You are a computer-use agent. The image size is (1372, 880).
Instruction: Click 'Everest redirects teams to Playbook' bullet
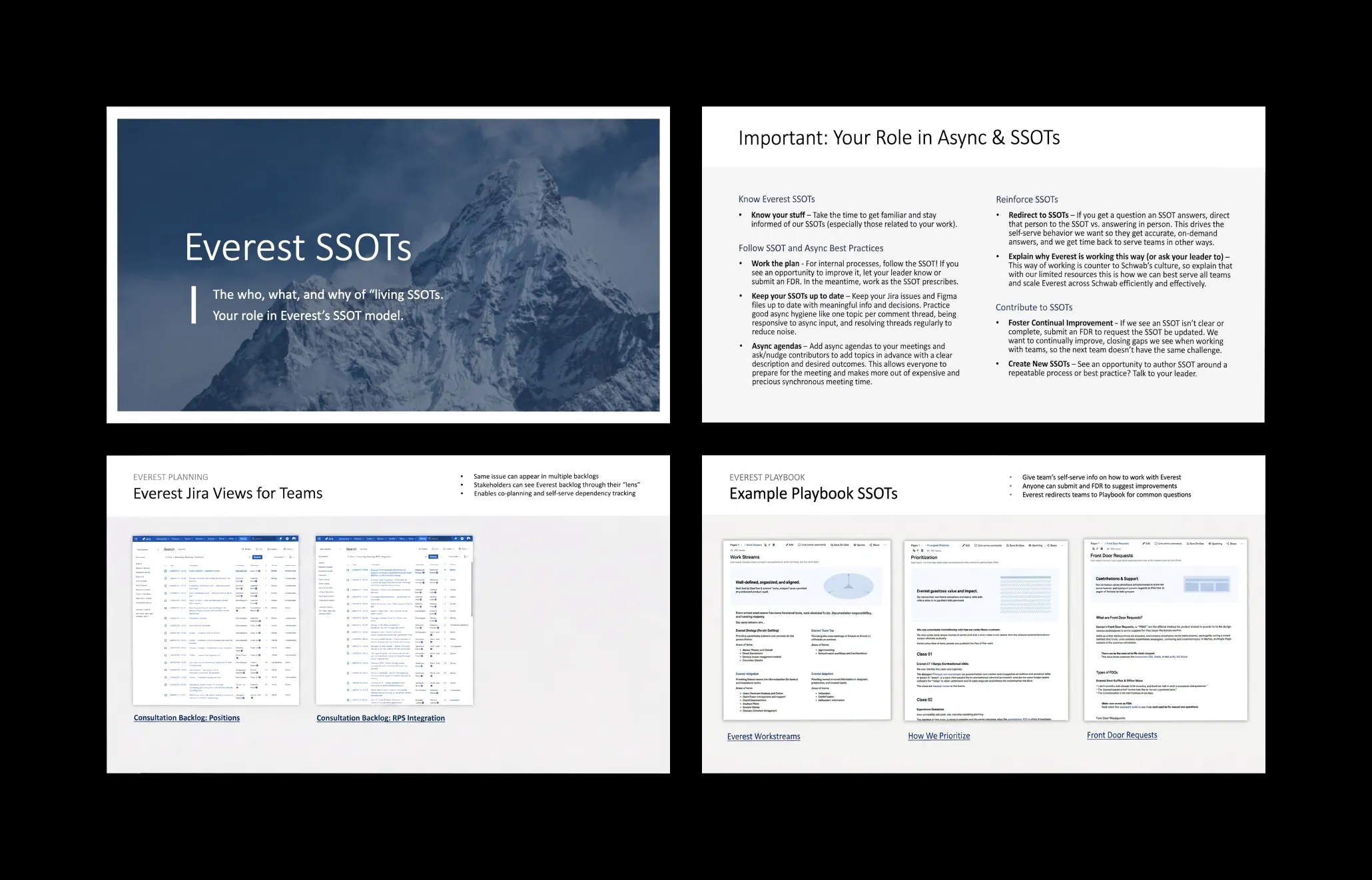[1106, 495]
